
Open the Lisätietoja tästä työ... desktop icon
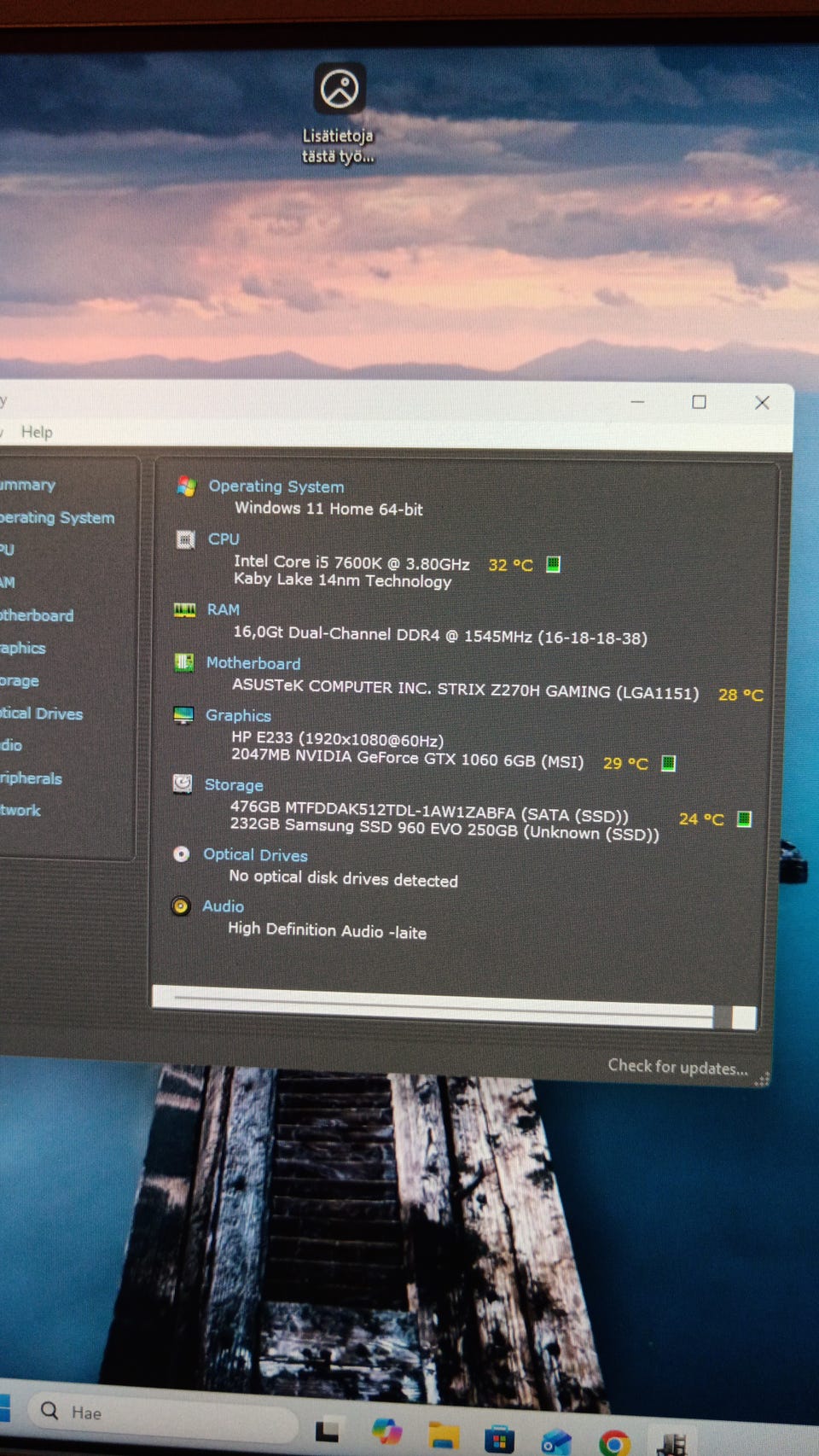click(x=339, y=114)
